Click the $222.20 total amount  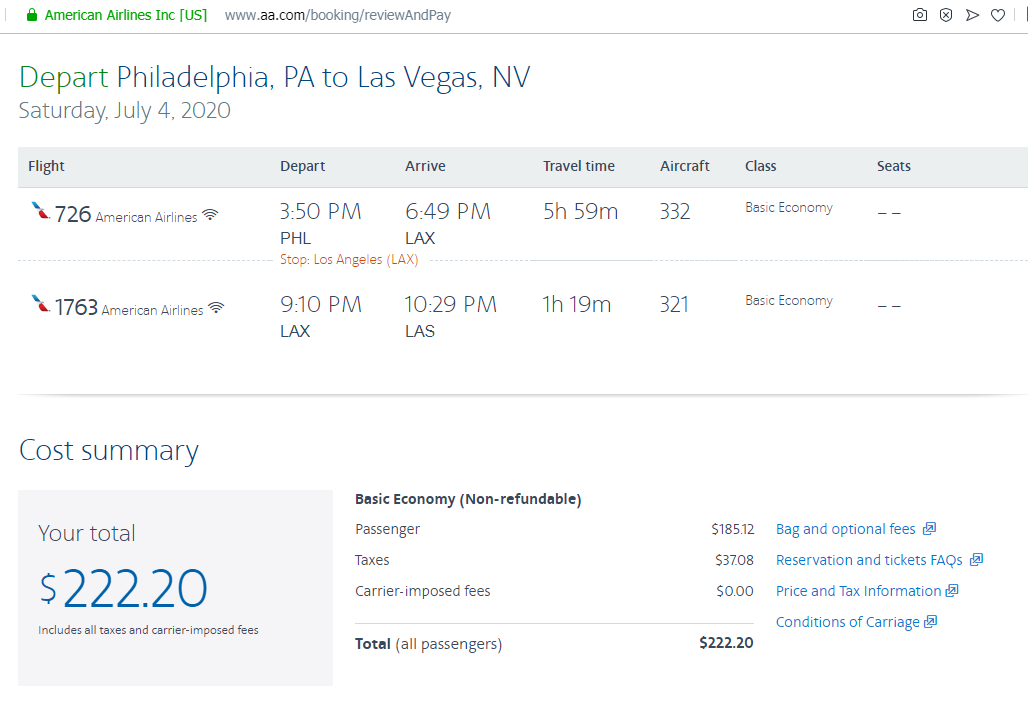point(123,588)
